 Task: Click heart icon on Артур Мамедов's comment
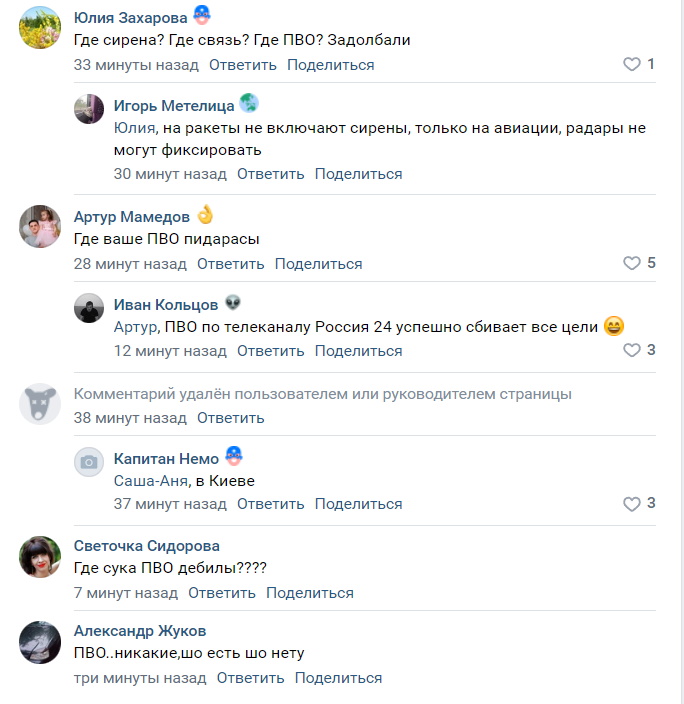point(631,263)
